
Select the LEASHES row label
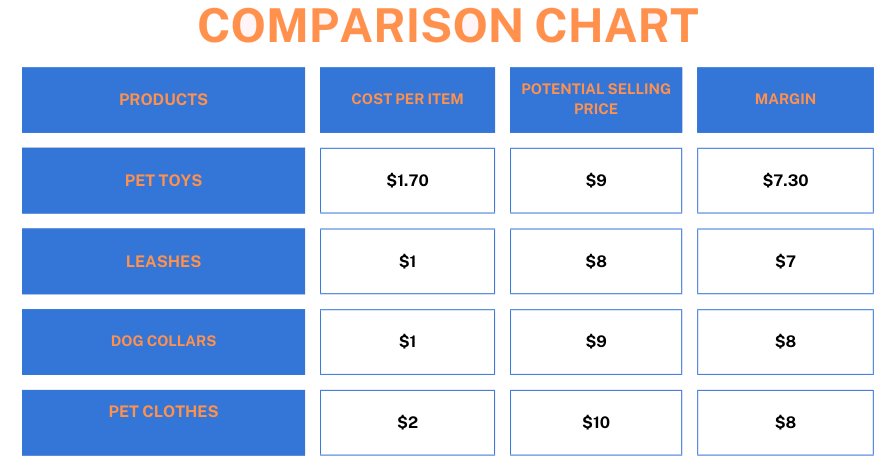coord(163,261)
